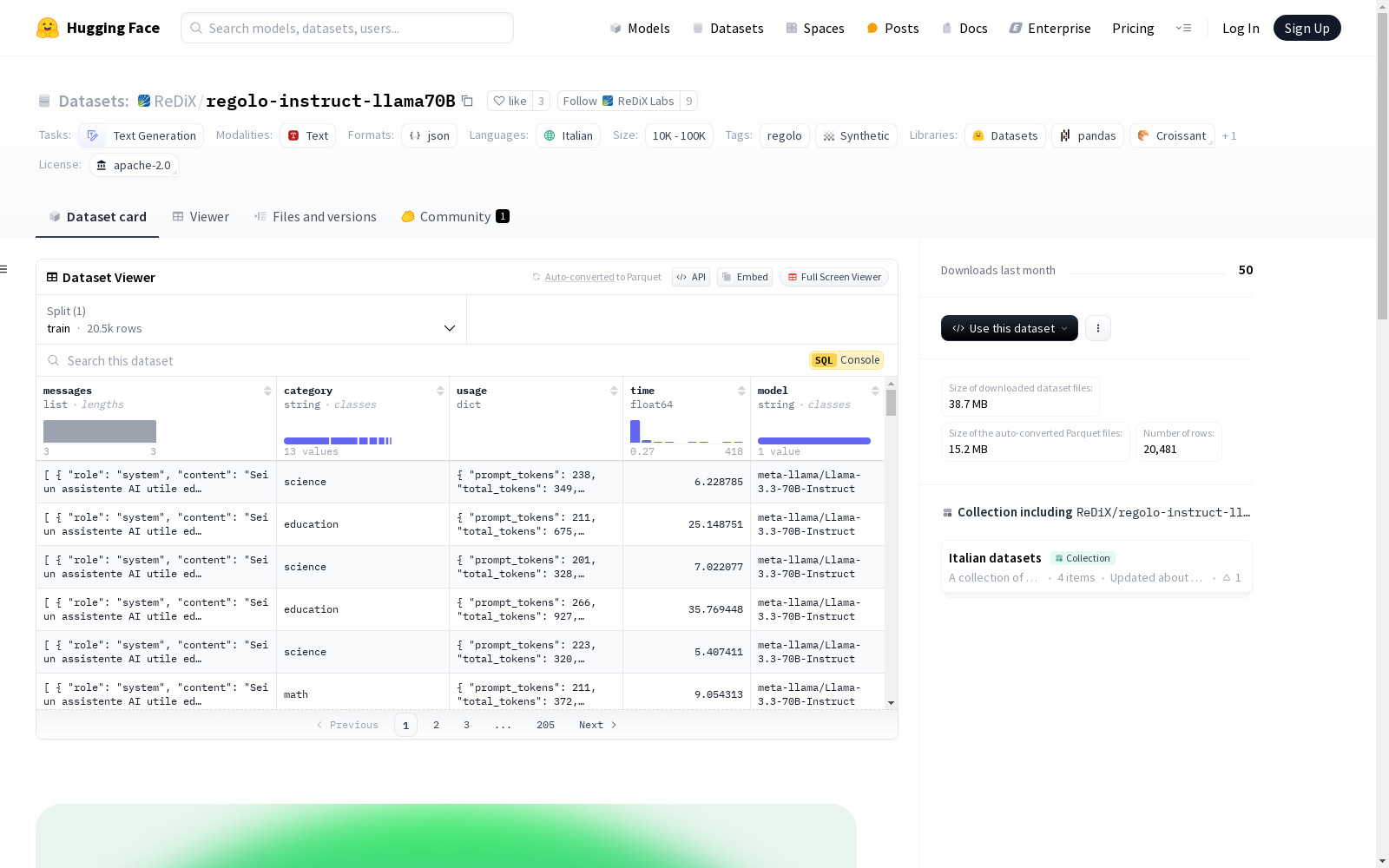Expand the Split train dropdown
Image resolution: width=1389 pixels, height=868 pixels.
click(252, 319)
